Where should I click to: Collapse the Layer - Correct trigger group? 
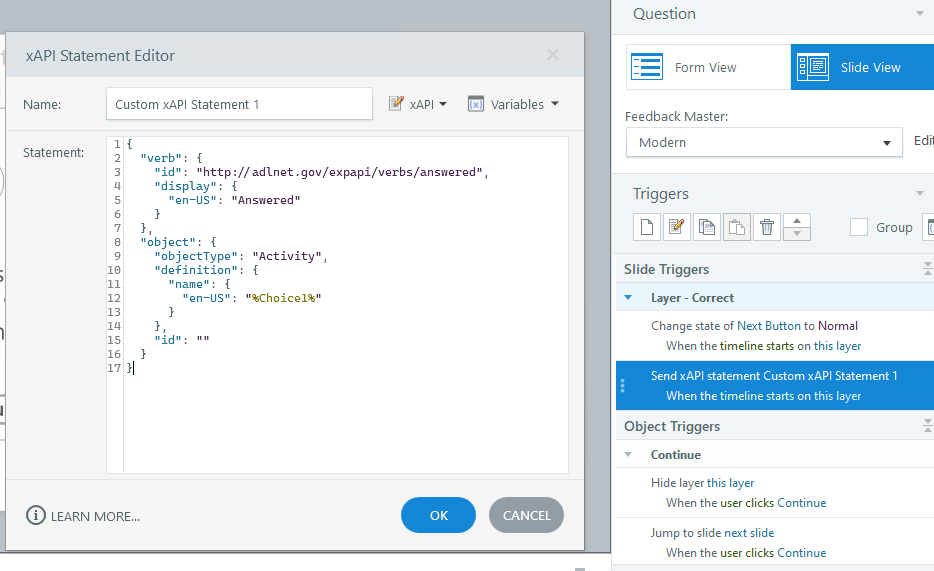[628, 297]
